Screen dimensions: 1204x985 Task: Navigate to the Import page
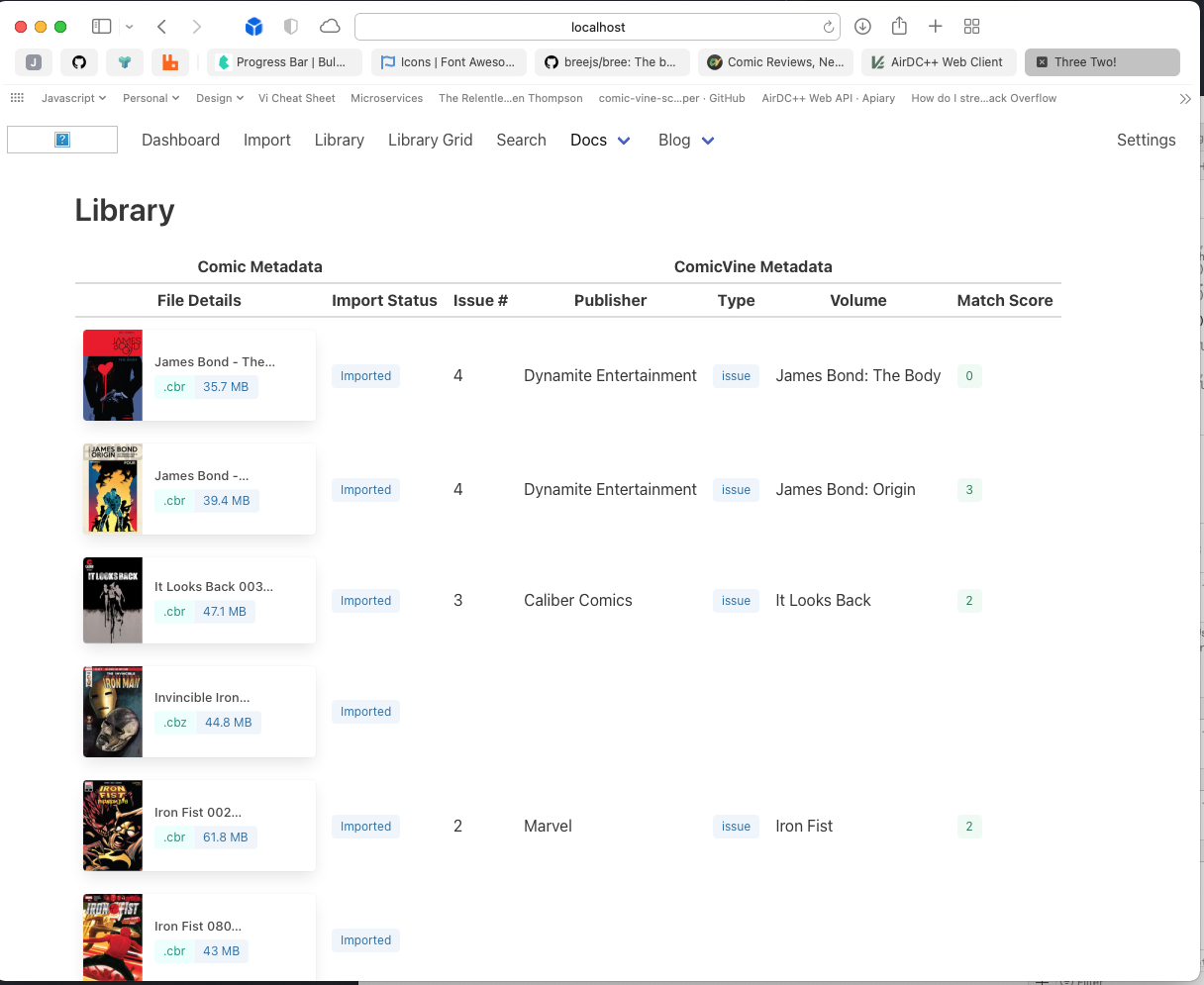pyautogui.click(x=267, y=141)
